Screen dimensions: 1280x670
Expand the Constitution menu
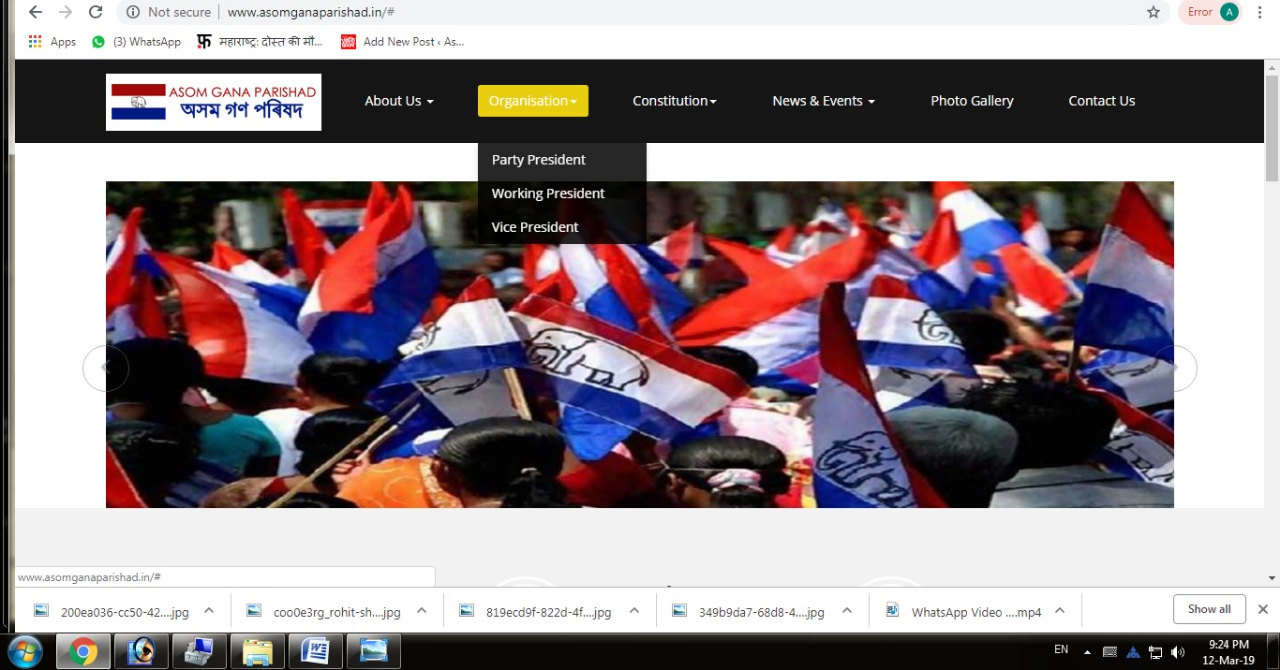675,101
